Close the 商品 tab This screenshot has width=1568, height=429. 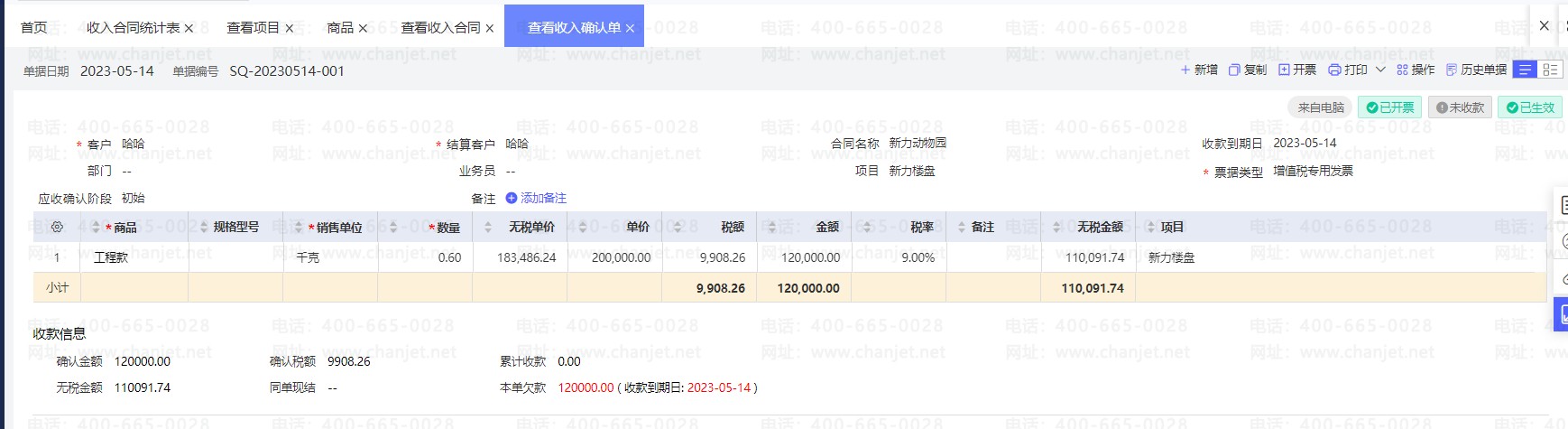click(x=363, y=29)
